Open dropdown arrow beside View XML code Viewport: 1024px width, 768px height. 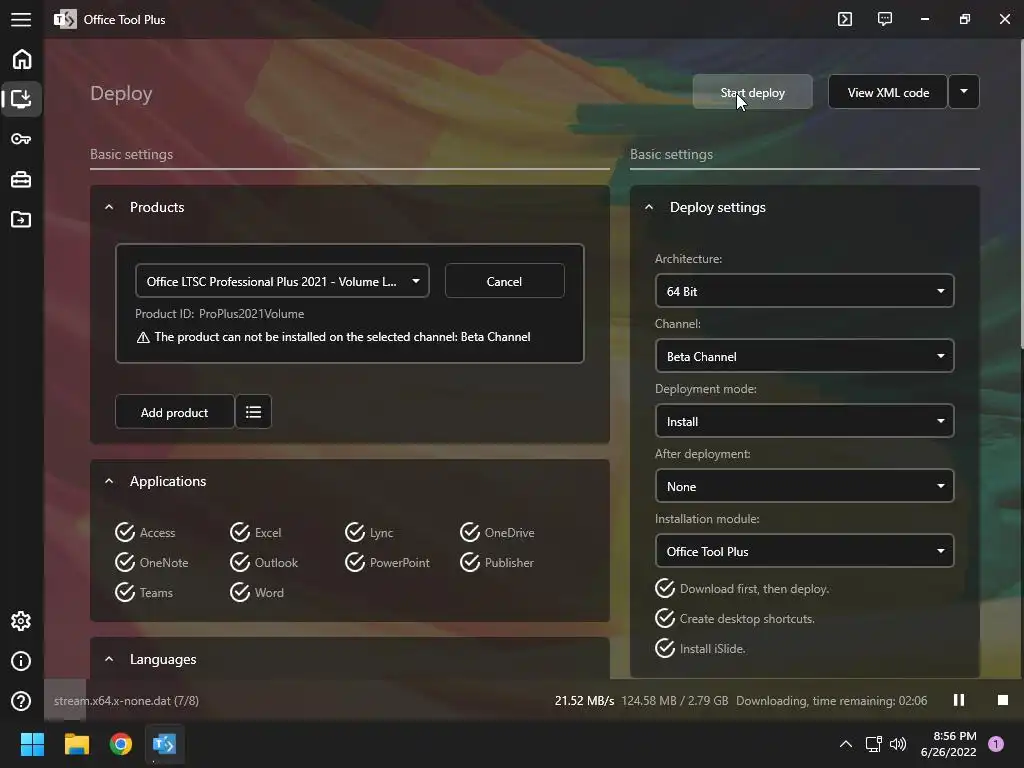point(964,92)
